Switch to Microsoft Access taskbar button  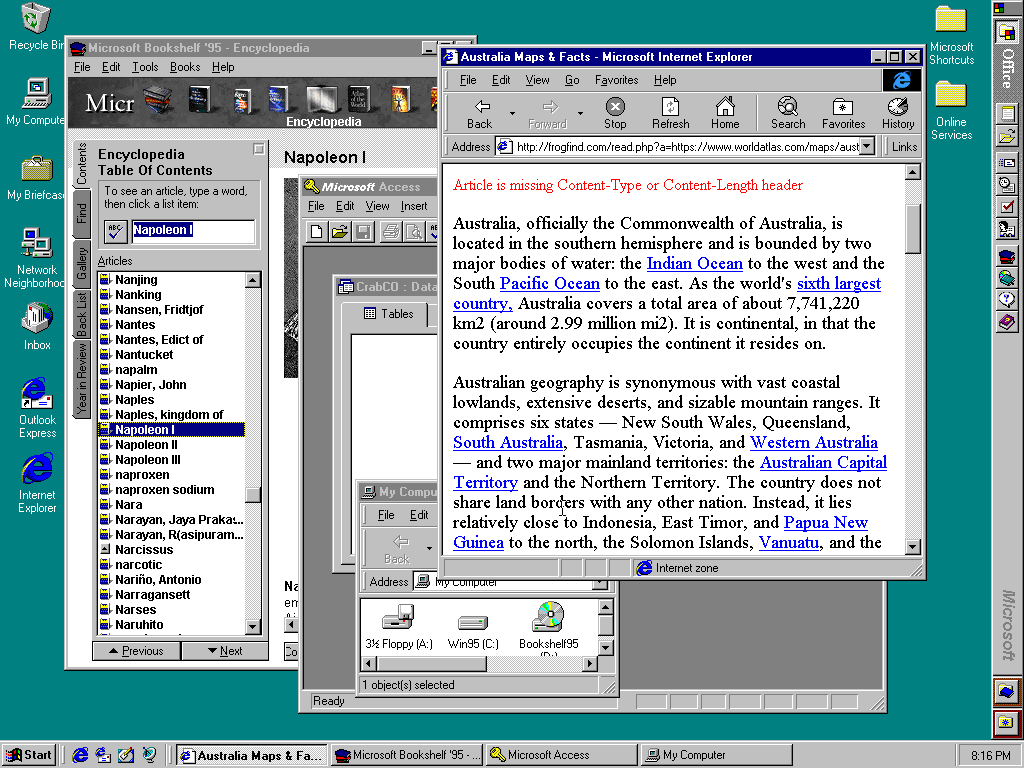click(560, 755)
